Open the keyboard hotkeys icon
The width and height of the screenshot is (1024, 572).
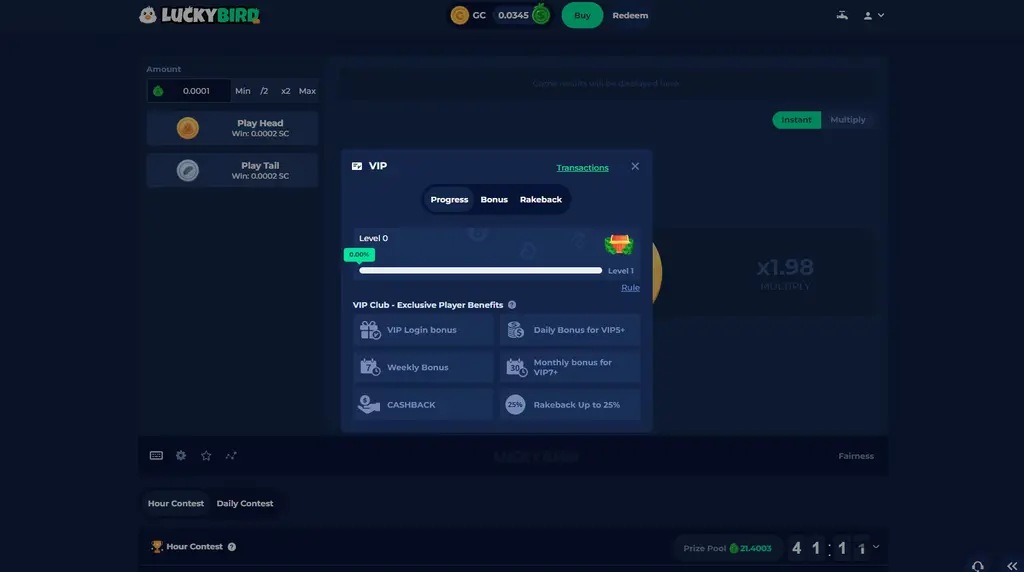coord(156,456)
